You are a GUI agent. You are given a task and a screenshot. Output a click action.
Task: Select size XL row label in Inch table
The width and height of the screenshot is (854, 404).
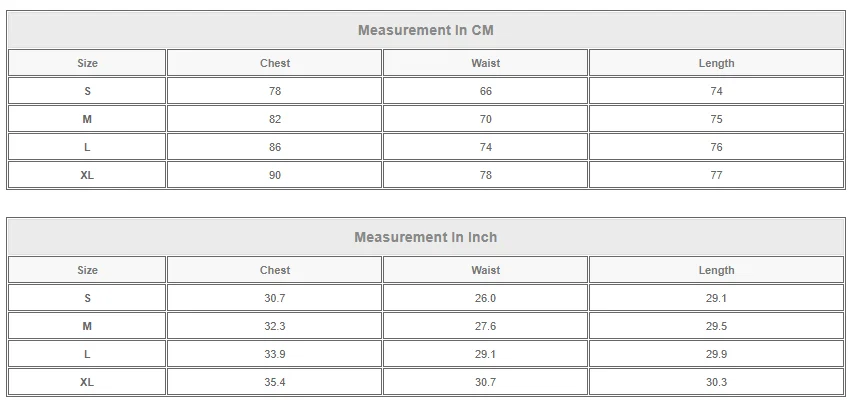(88, 382)
